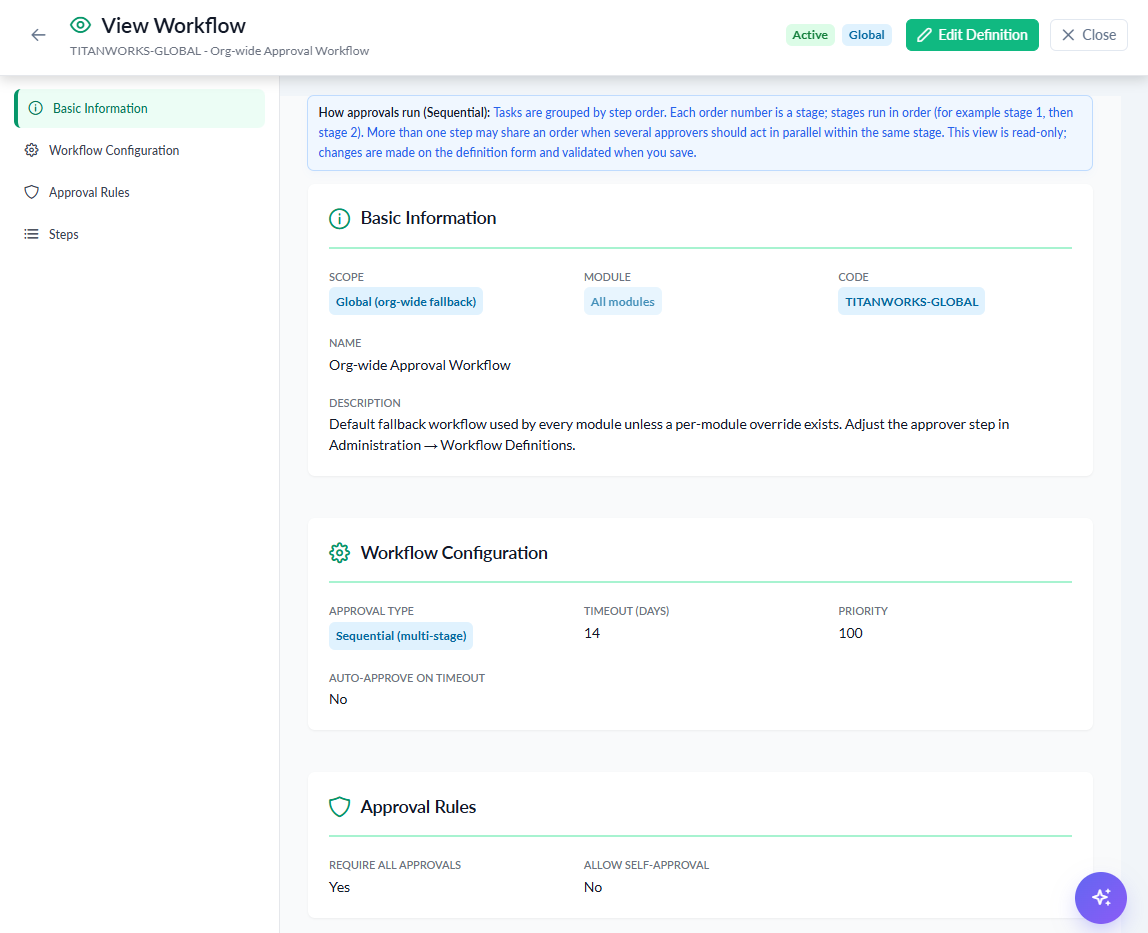Click the NAME field label
Viewport: 1148px width, 933px height.
pos(345,343)
